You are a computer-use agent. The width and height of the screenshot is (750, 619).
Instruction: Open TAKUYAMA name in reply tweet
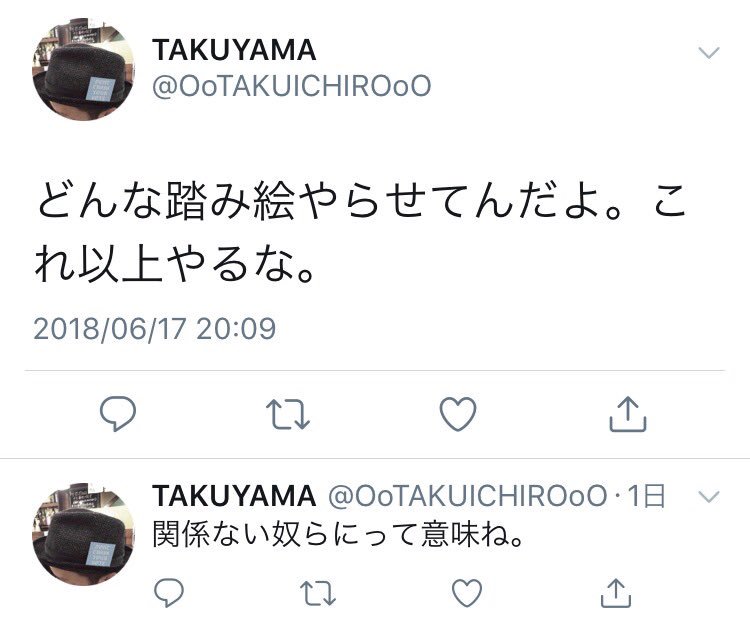(x=234, y=496)
